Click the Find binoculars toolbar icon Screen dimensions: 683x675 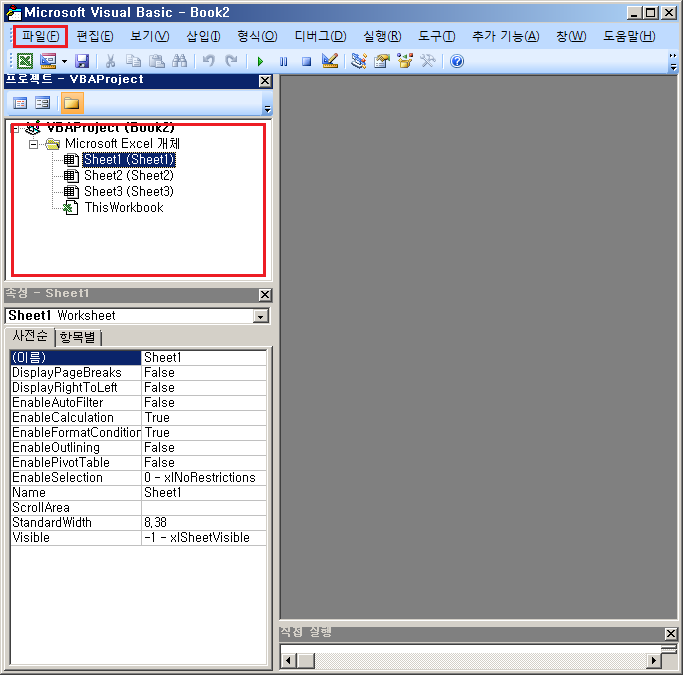coord(179,61)
